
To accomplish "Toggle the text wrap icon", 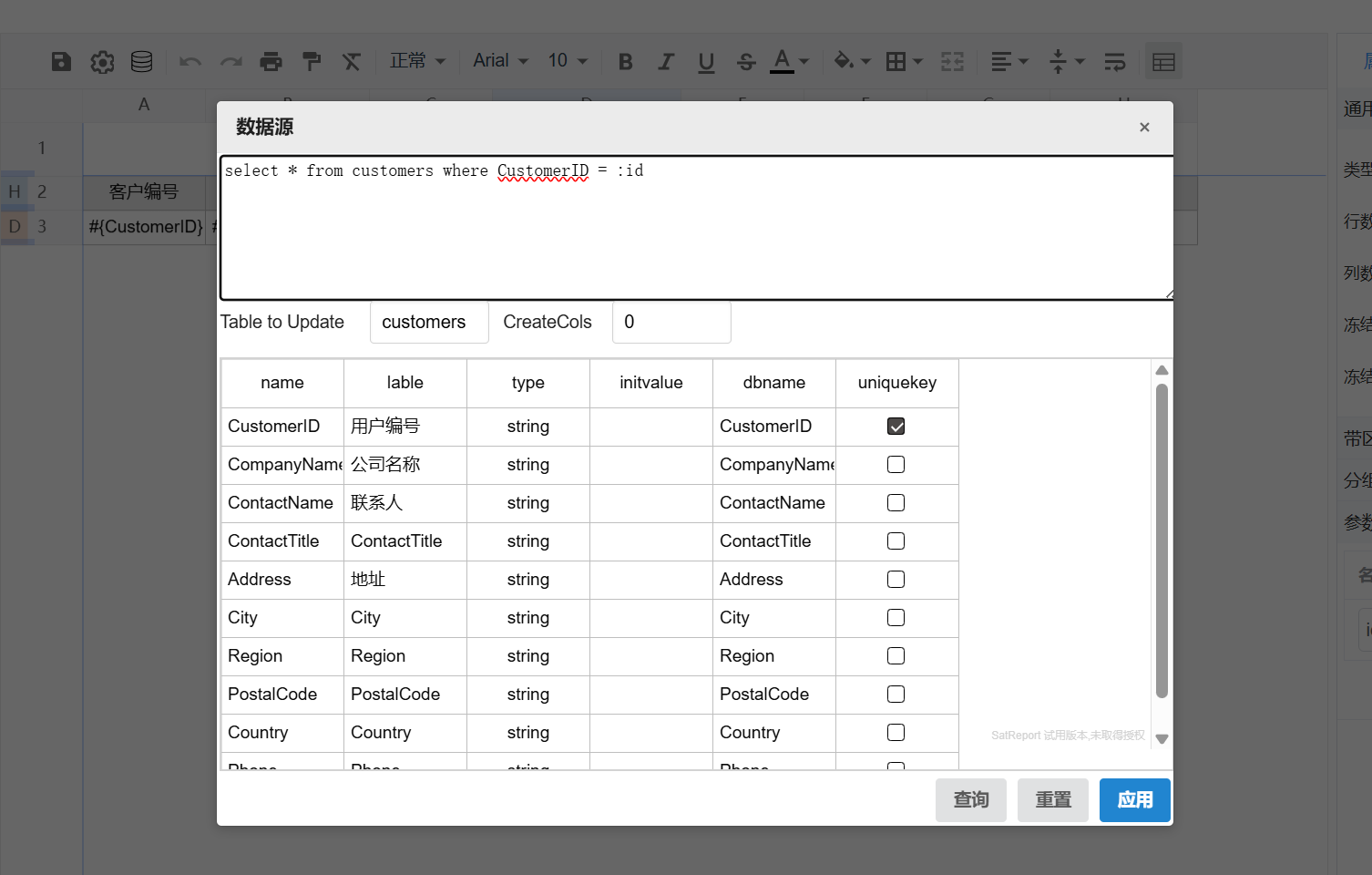I will [1115, 61].
